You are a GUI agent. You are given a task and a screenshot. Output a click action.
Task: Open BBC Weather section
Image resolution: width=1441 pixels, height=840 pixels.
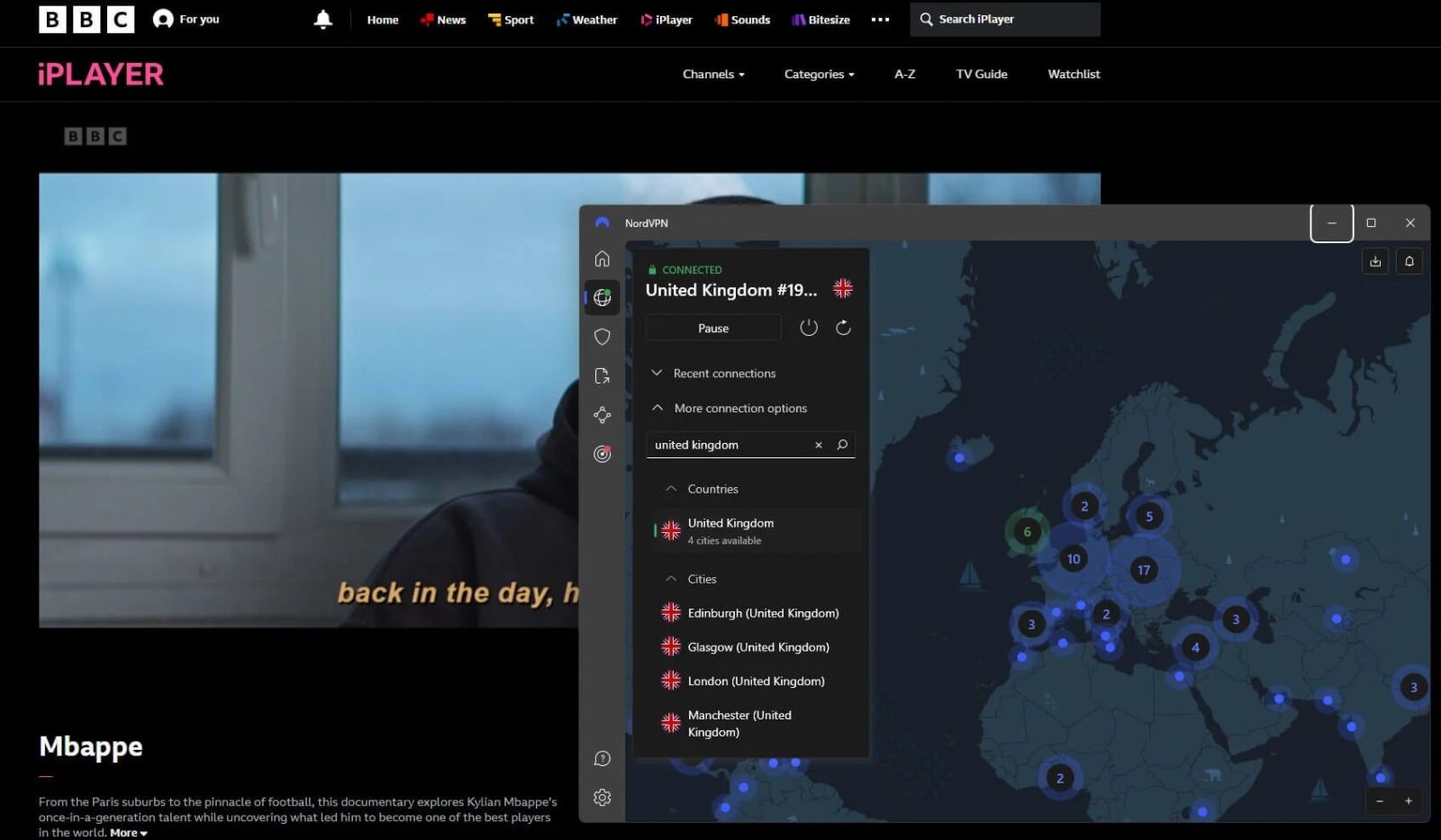(586, 20)
